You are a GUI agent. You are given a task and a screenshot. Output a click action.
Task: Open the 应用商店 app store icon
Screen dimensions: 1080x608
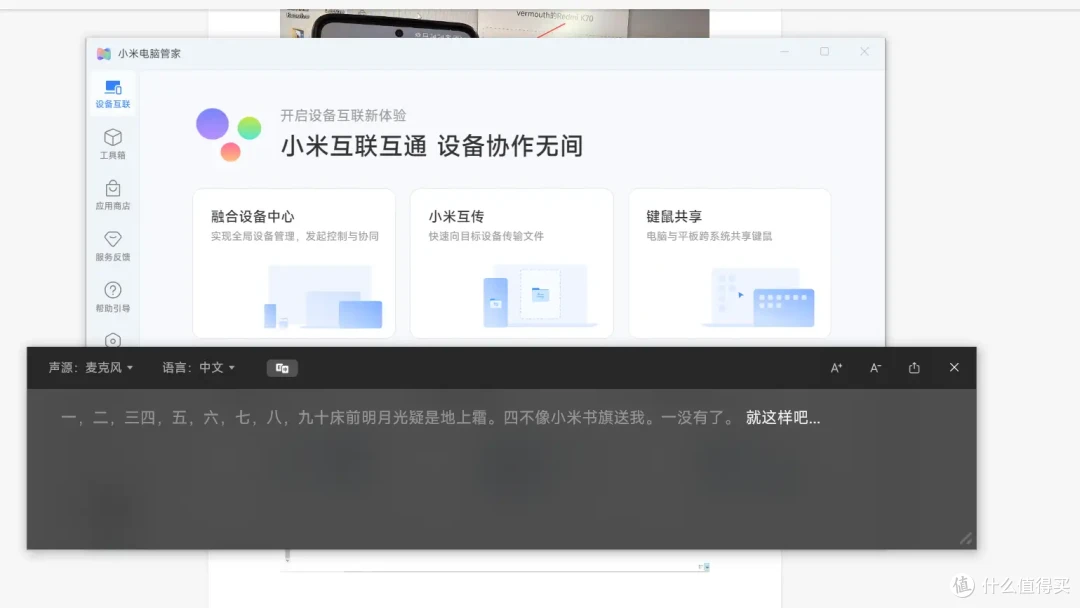point(112,195)
